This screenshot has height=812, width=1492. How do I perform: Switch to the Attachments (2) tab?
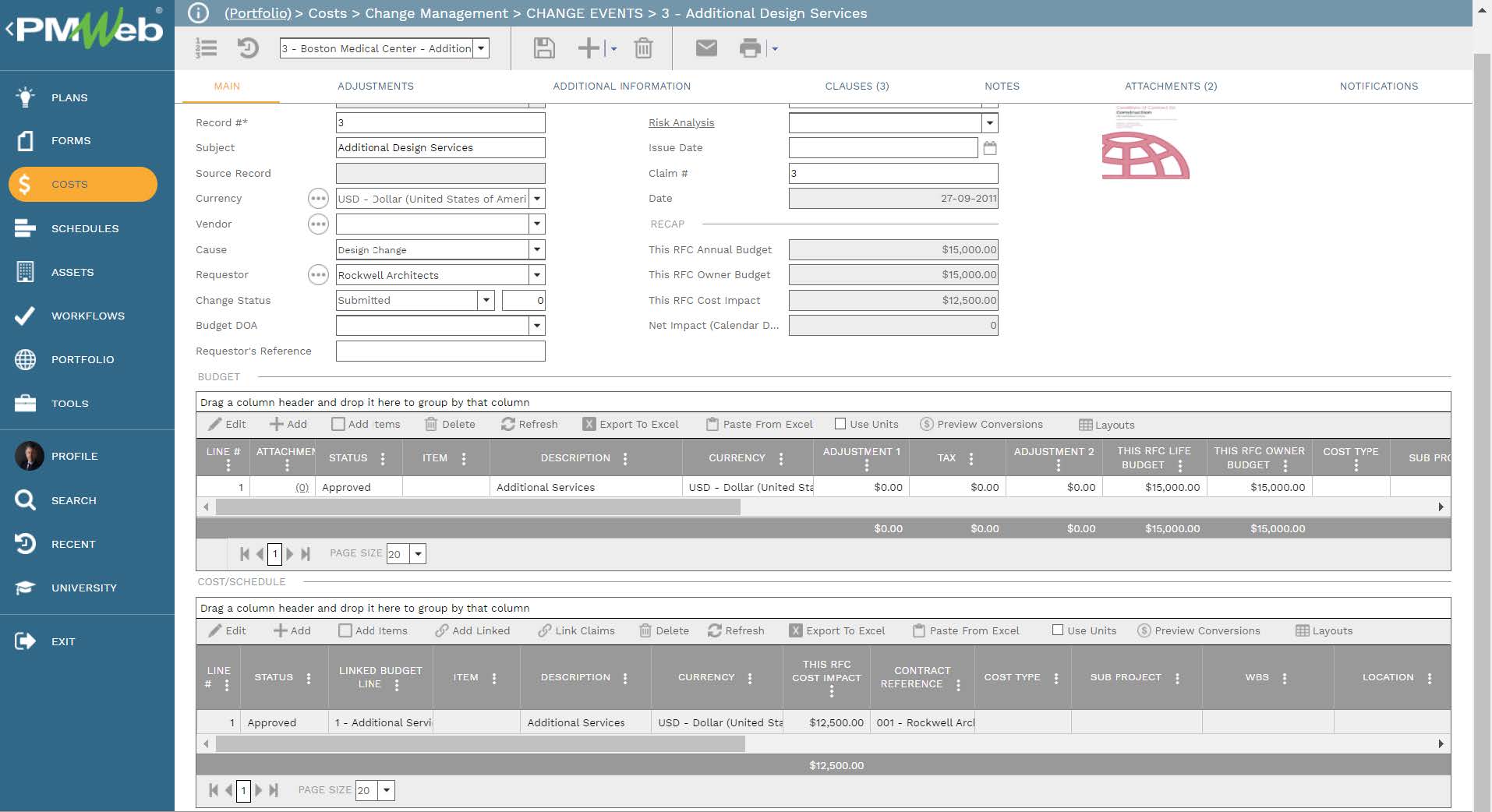[x=1170, y=86]
